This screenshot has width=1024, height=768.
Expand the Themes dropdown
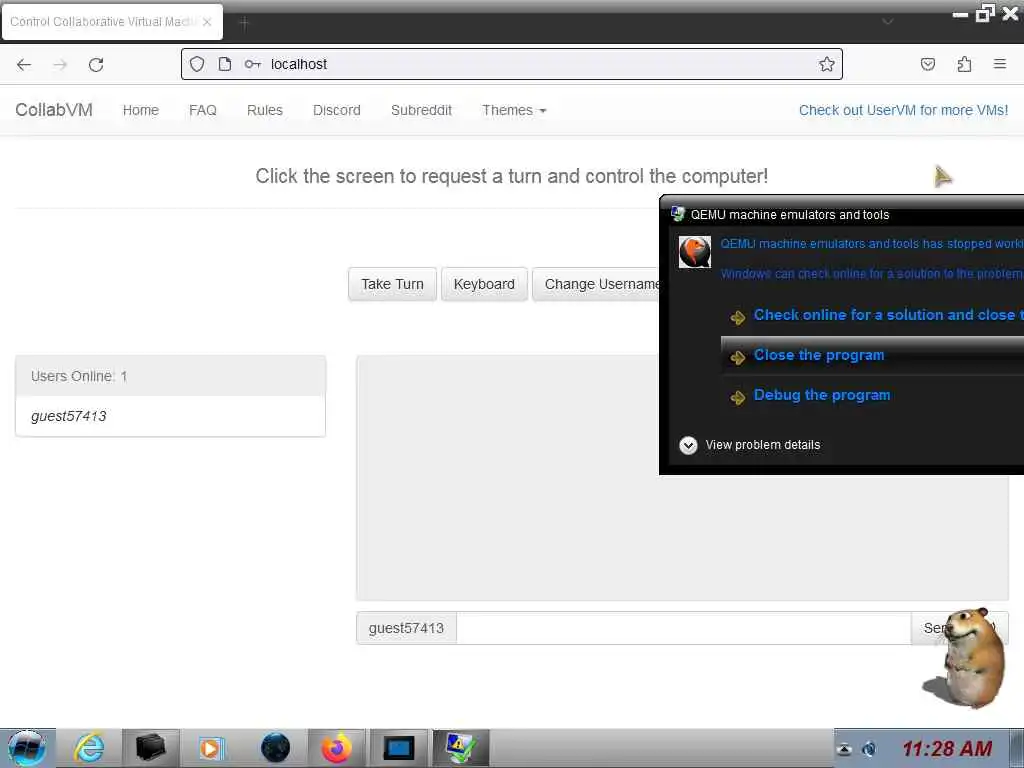pos(514,110)
